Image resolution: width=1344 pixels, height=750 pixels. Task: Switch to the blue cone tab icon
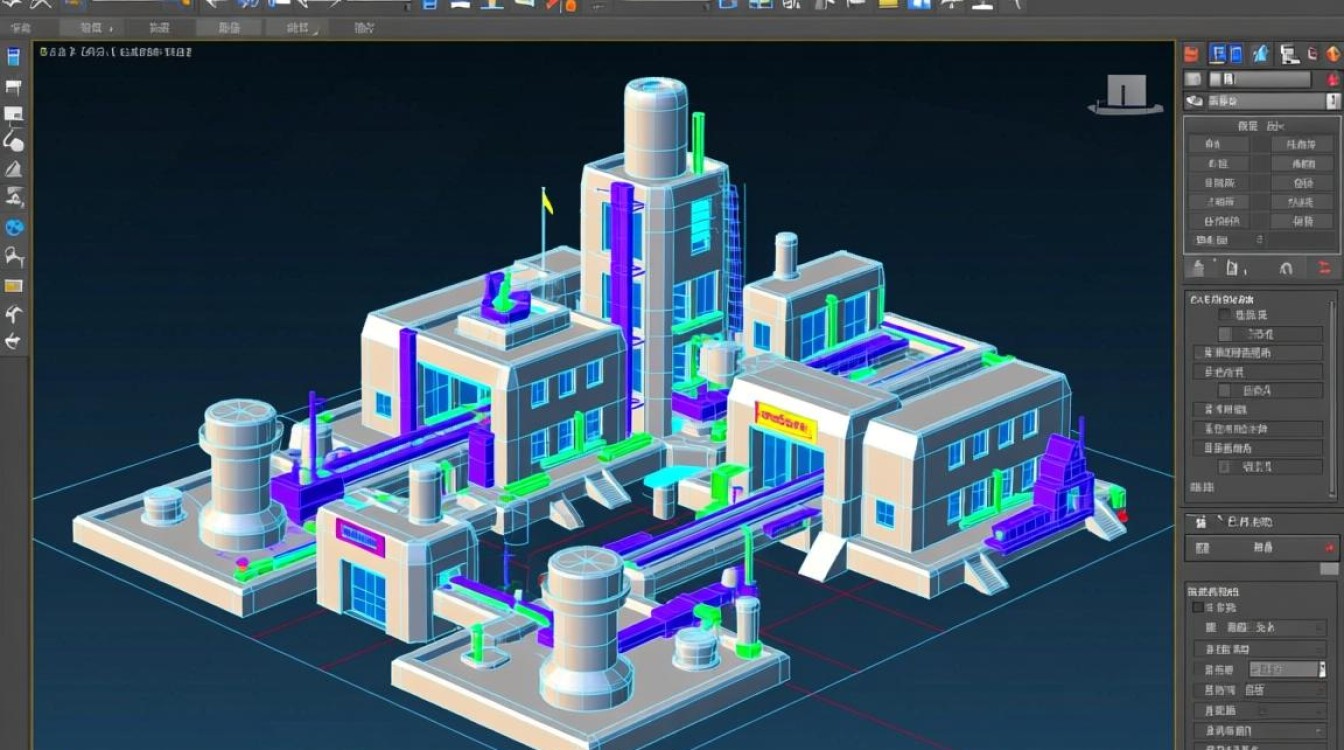click(x=1262, y=53)
